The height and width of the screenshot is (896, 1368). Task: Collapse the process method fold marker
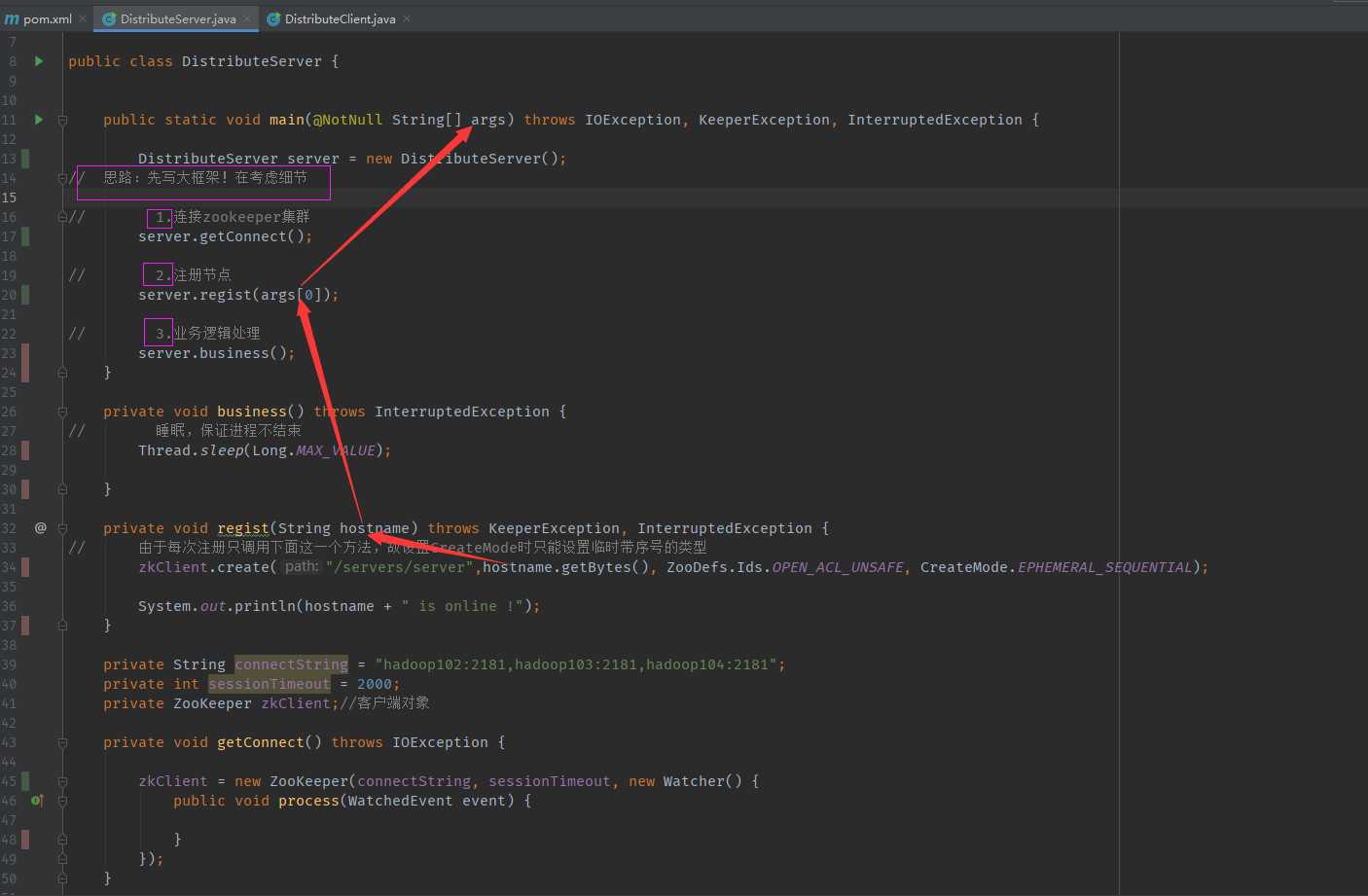point(62,801)
